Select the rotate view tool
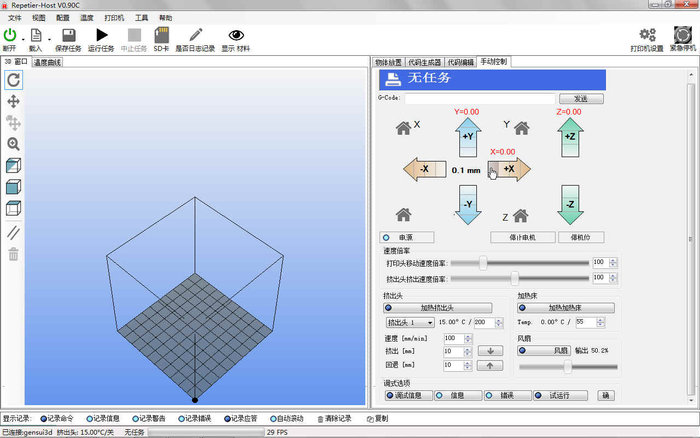 14,78
